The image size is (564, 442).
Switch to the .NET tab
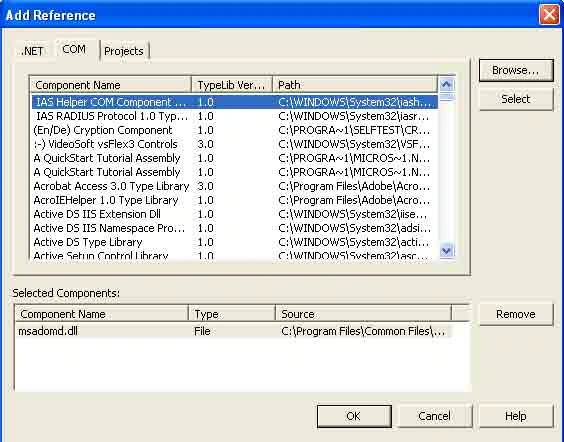(32, 51)
